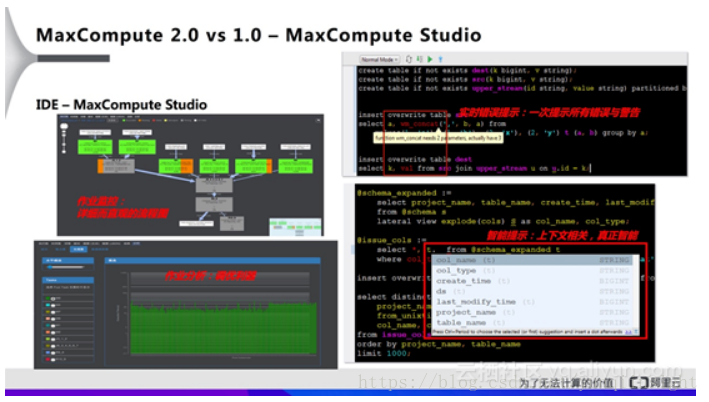
Task: Pick last_modify_time from the completion popup
Action: 534,302
